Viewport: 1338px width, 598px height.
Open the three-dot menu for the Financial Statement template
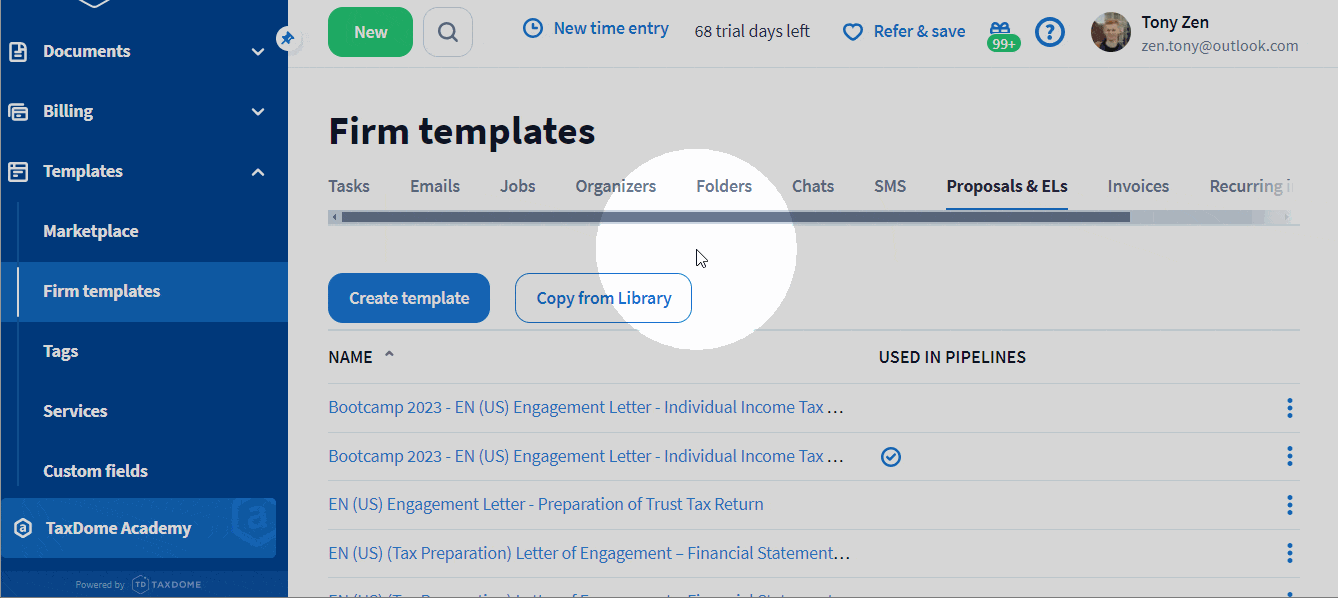click(1290, 553)
